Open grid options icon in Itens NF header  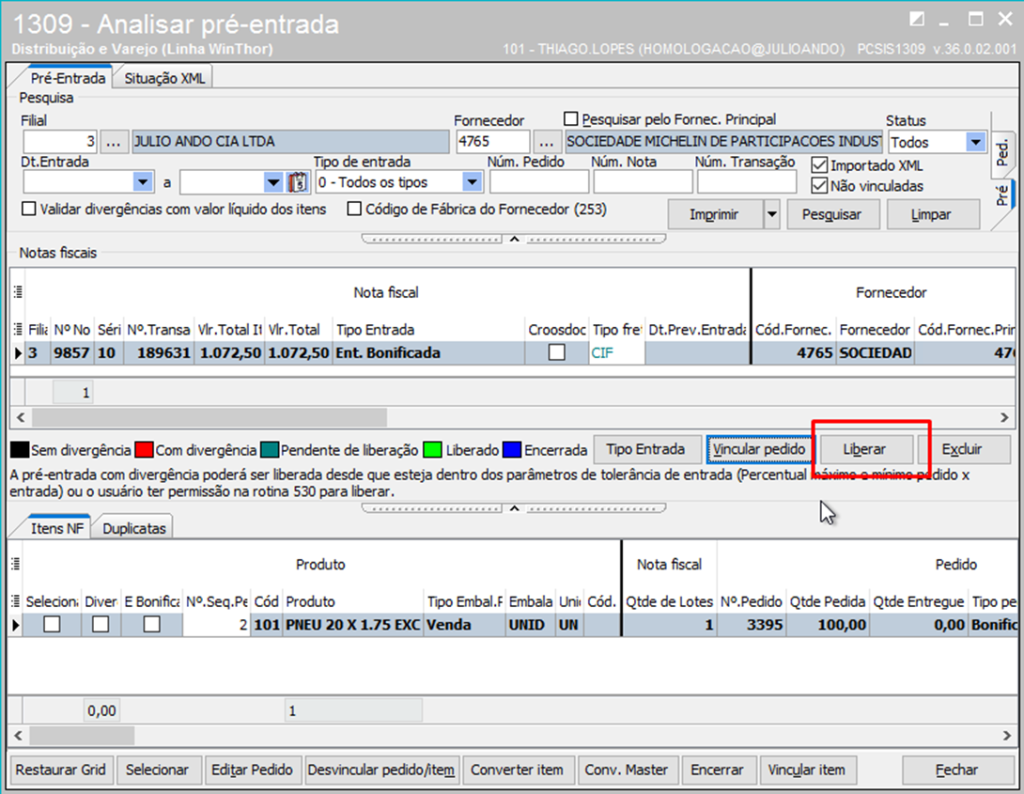point(17,602)
